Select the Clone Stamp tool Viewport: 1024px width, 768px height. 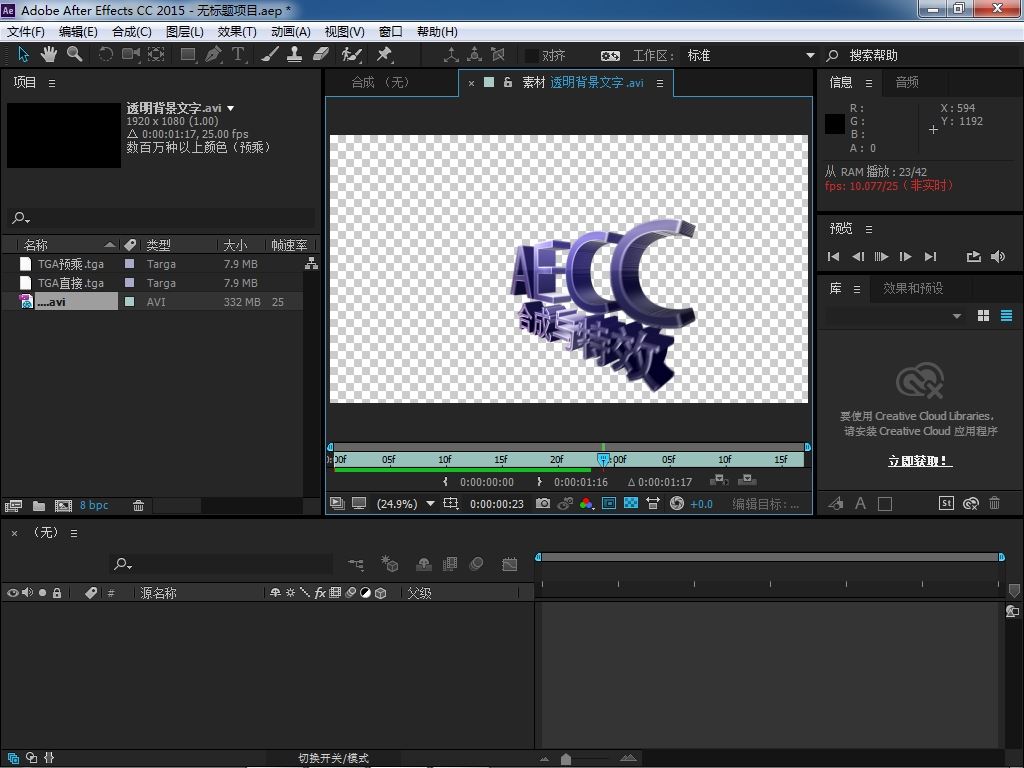tap(295, 55)
